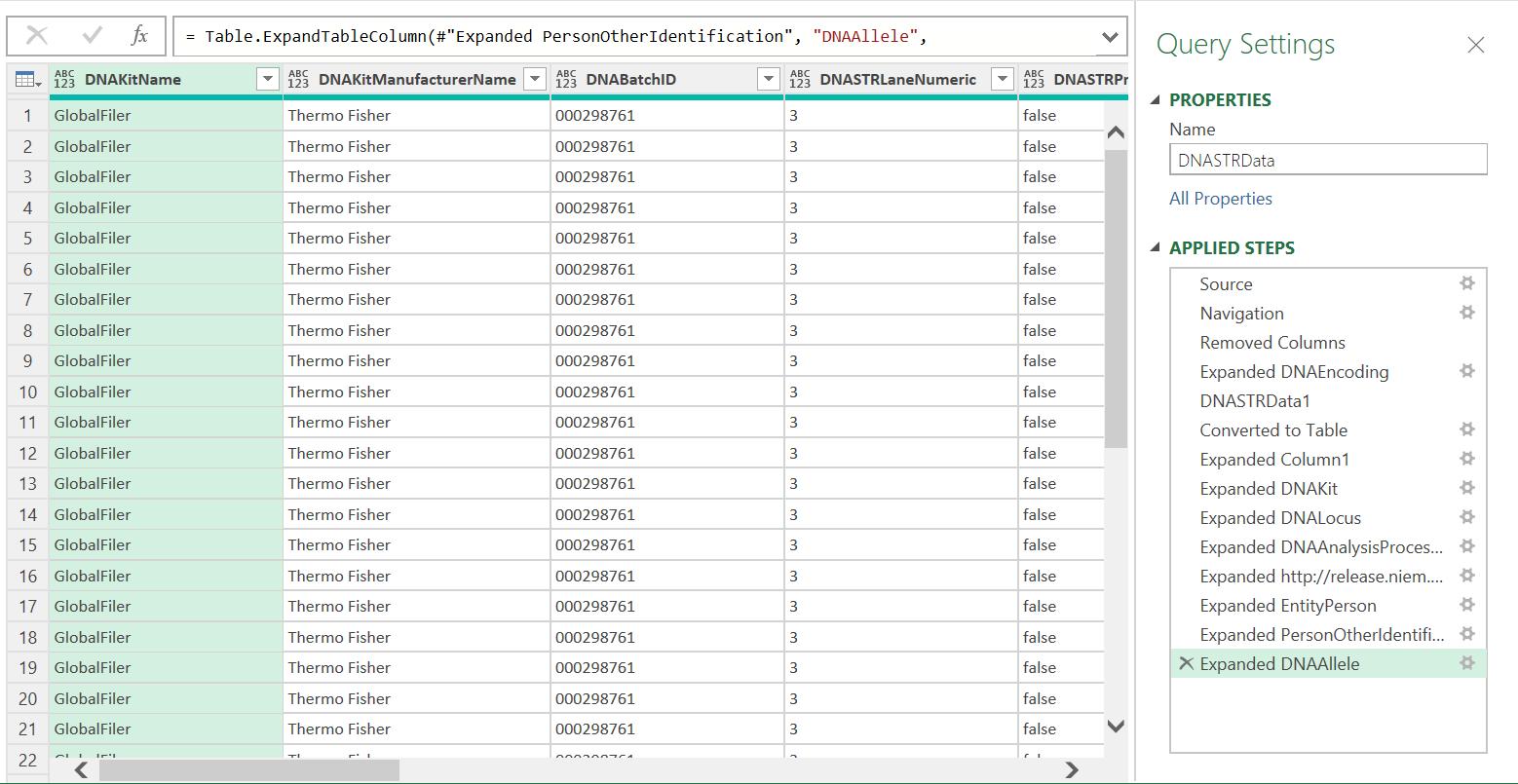Change data type icon of DNAKitName column

tap(64, 80)
